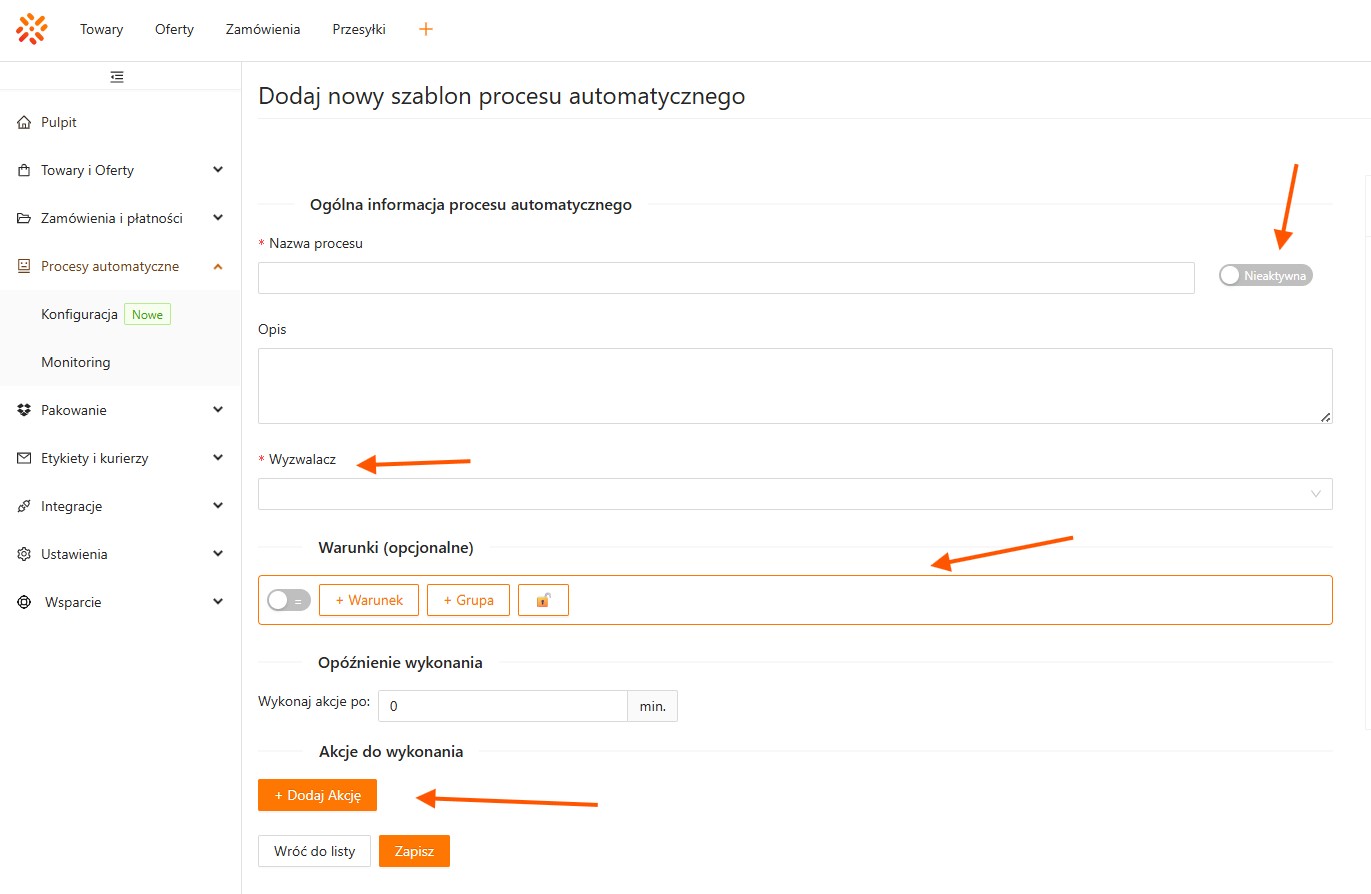Save the template with Zapisz button
Screen dimensions: 1371x894
(x=414, y=851)
